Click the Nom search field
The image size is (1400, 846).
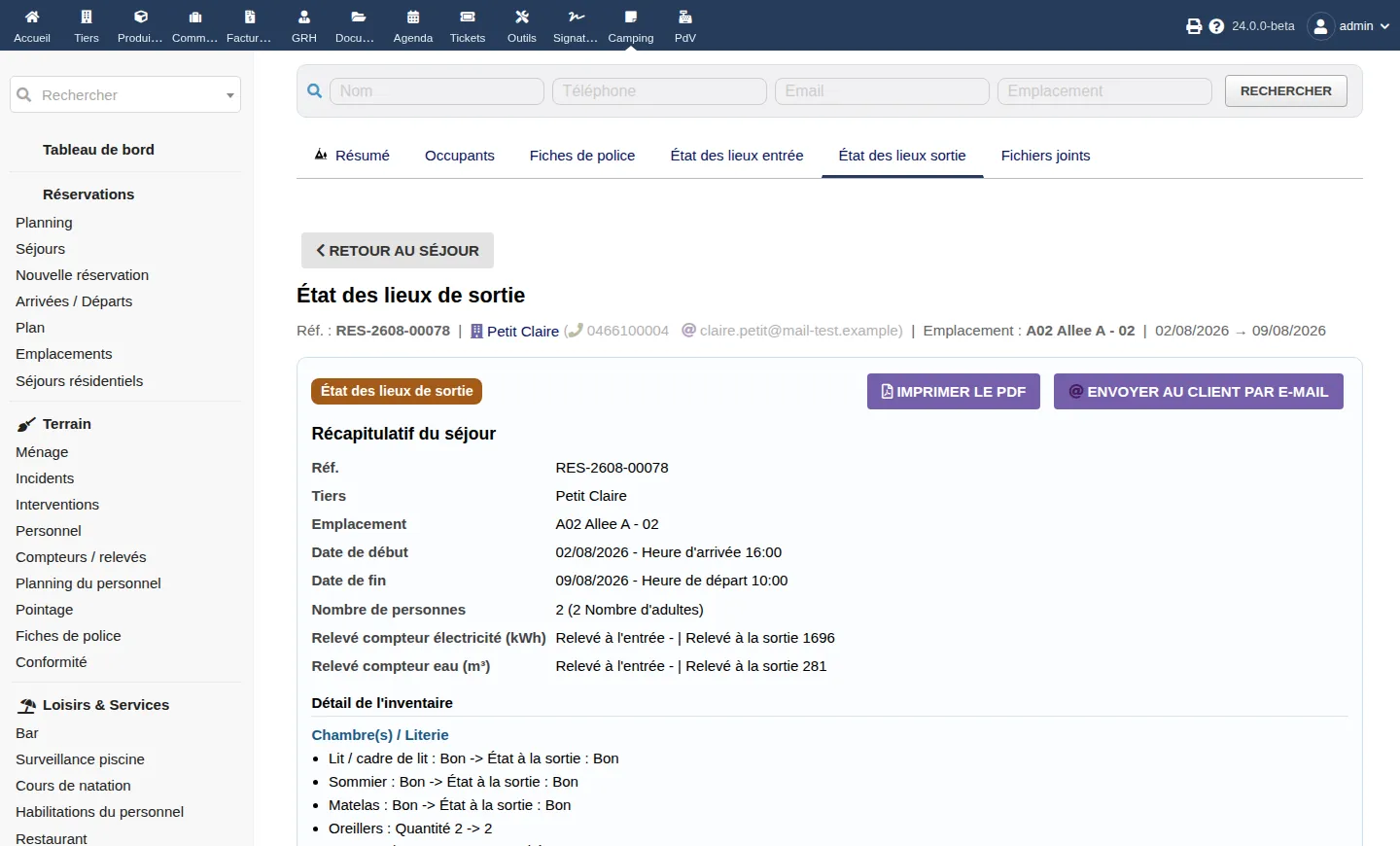(x=437, y=91)
